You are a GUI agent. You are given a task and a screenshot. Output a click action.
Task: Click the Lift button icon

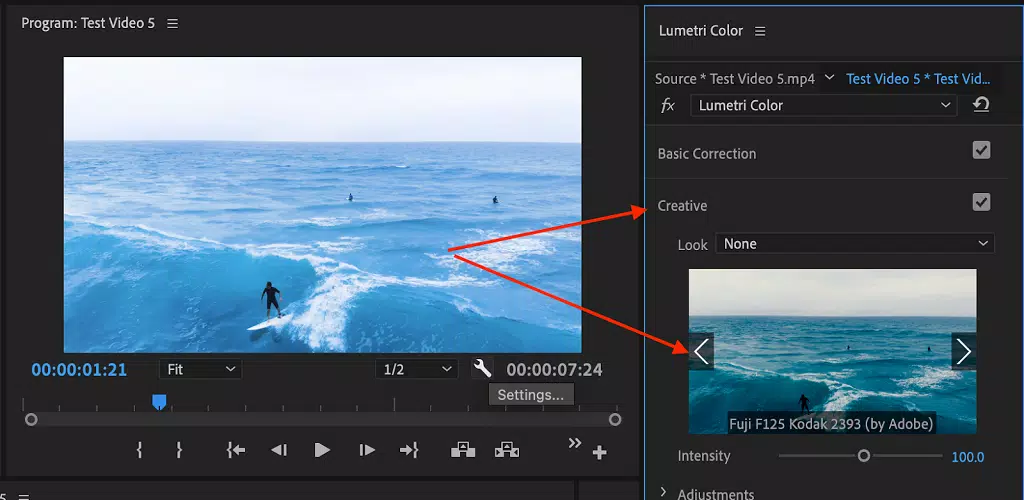click(x=463, y=450)
